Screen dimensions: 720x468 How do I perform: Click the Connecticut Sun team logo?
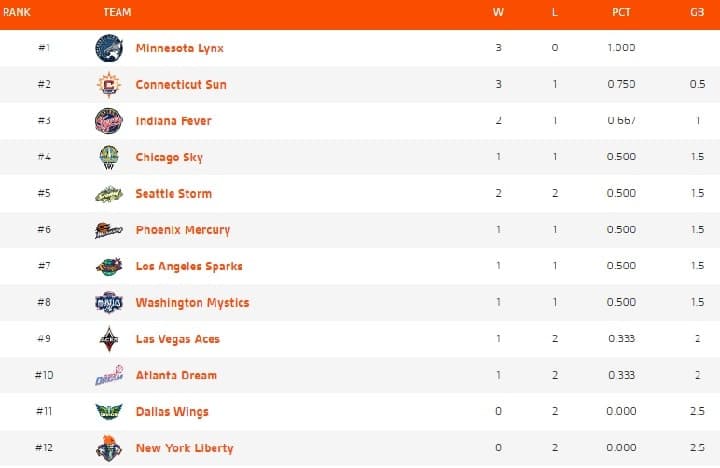pos(108,84)
